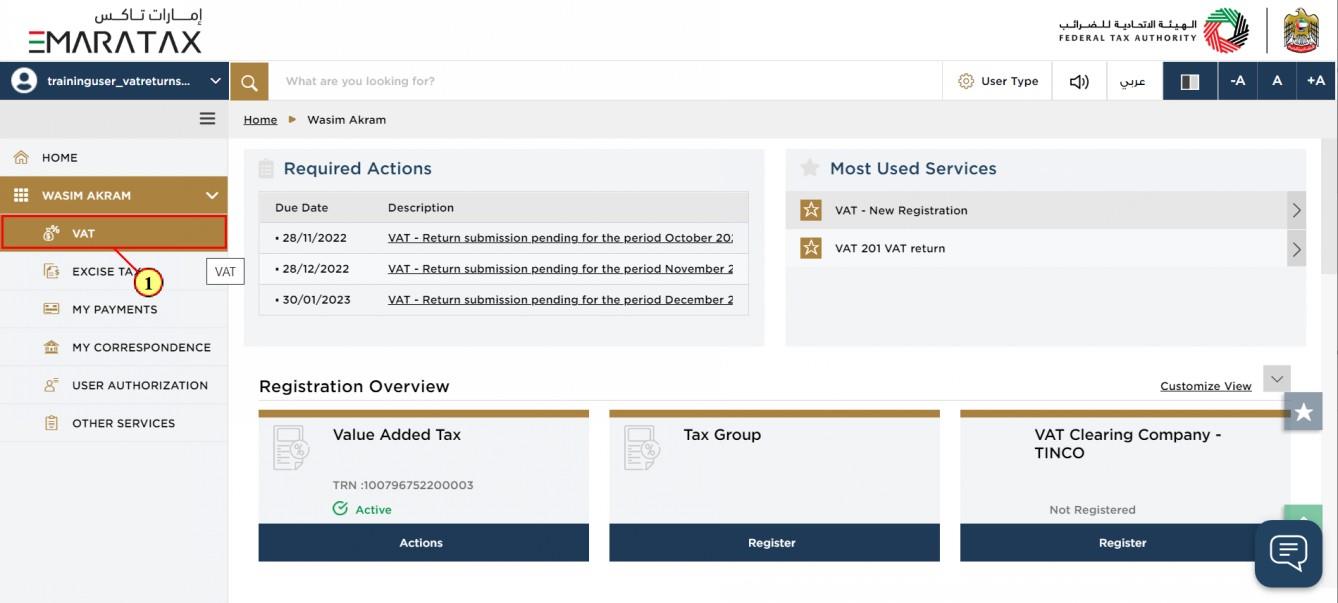This screenshot has width=1338, height=603.
Task: Click the star icon beside VAT 201 VAT return
Action: pos(811,248)
